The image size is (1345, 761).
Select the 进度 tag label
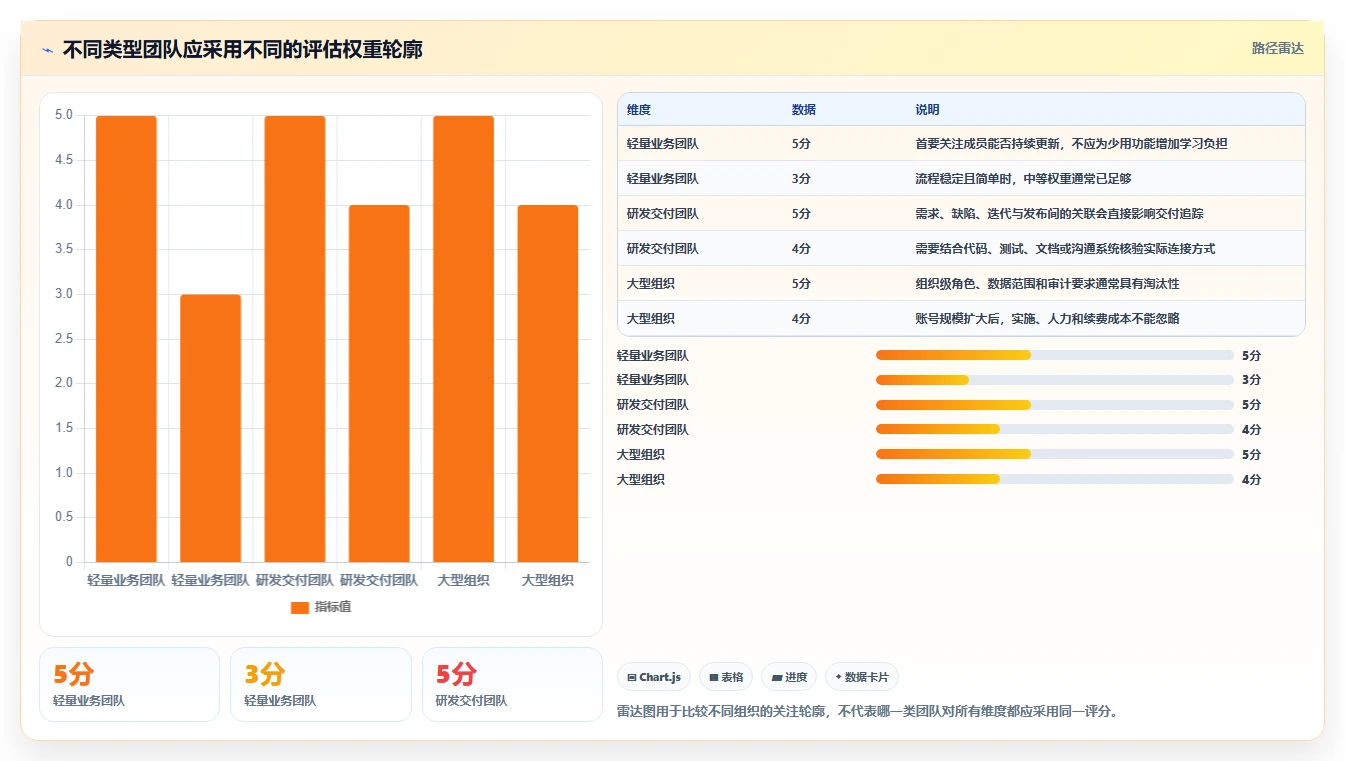click(796, 677)
